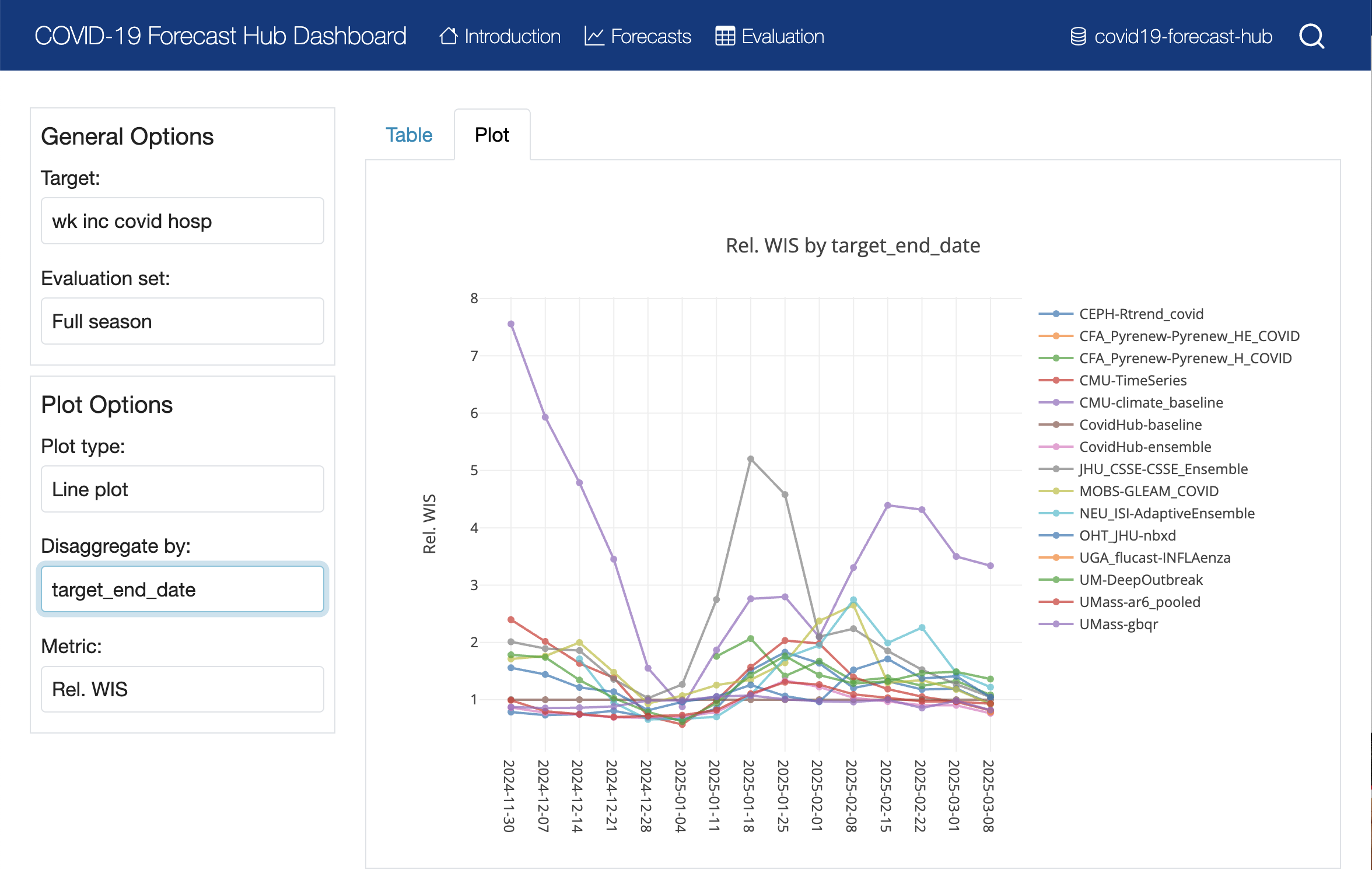Toggle CFA_Pyrenew-Pyrenew_H_COVID legend entry
This screenshot has height=870, width=1372.
tap(1165, 358)
